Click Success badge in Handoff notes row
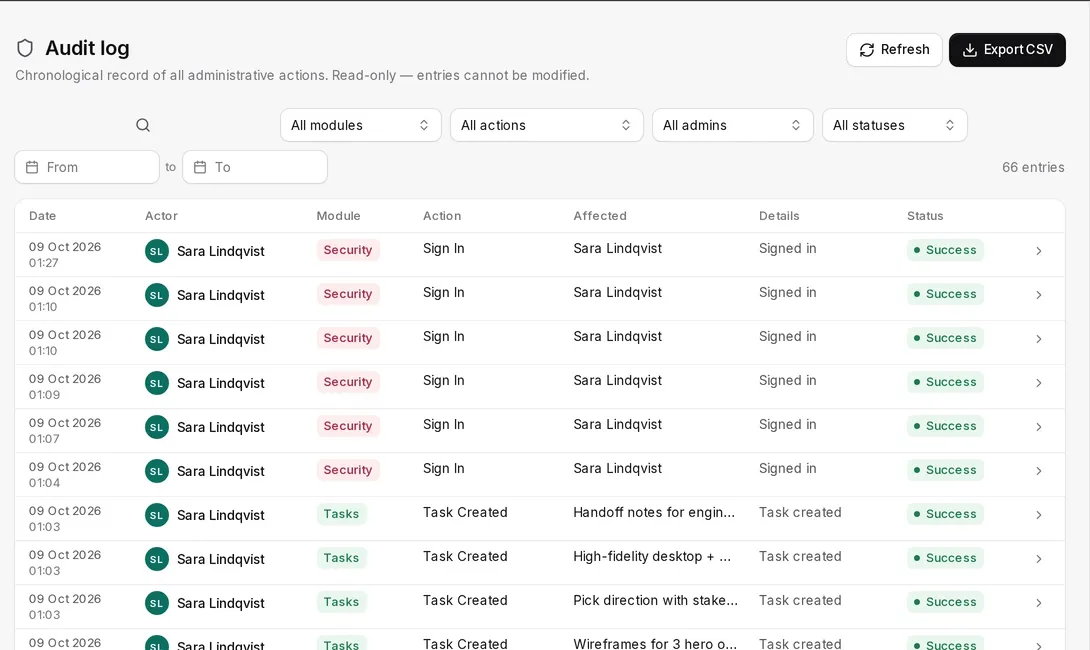 click(945, 514)
